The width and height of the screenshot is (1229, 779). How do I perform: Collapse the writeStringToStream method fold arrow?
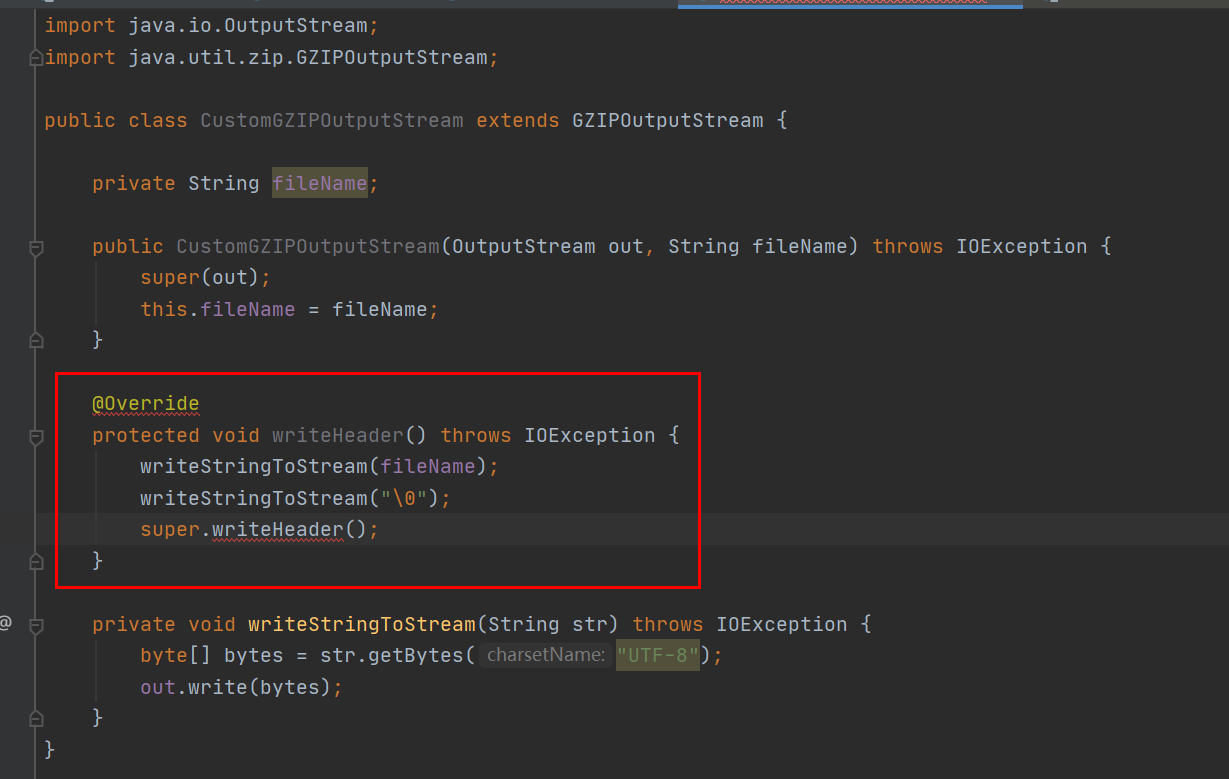coord(35,623)
